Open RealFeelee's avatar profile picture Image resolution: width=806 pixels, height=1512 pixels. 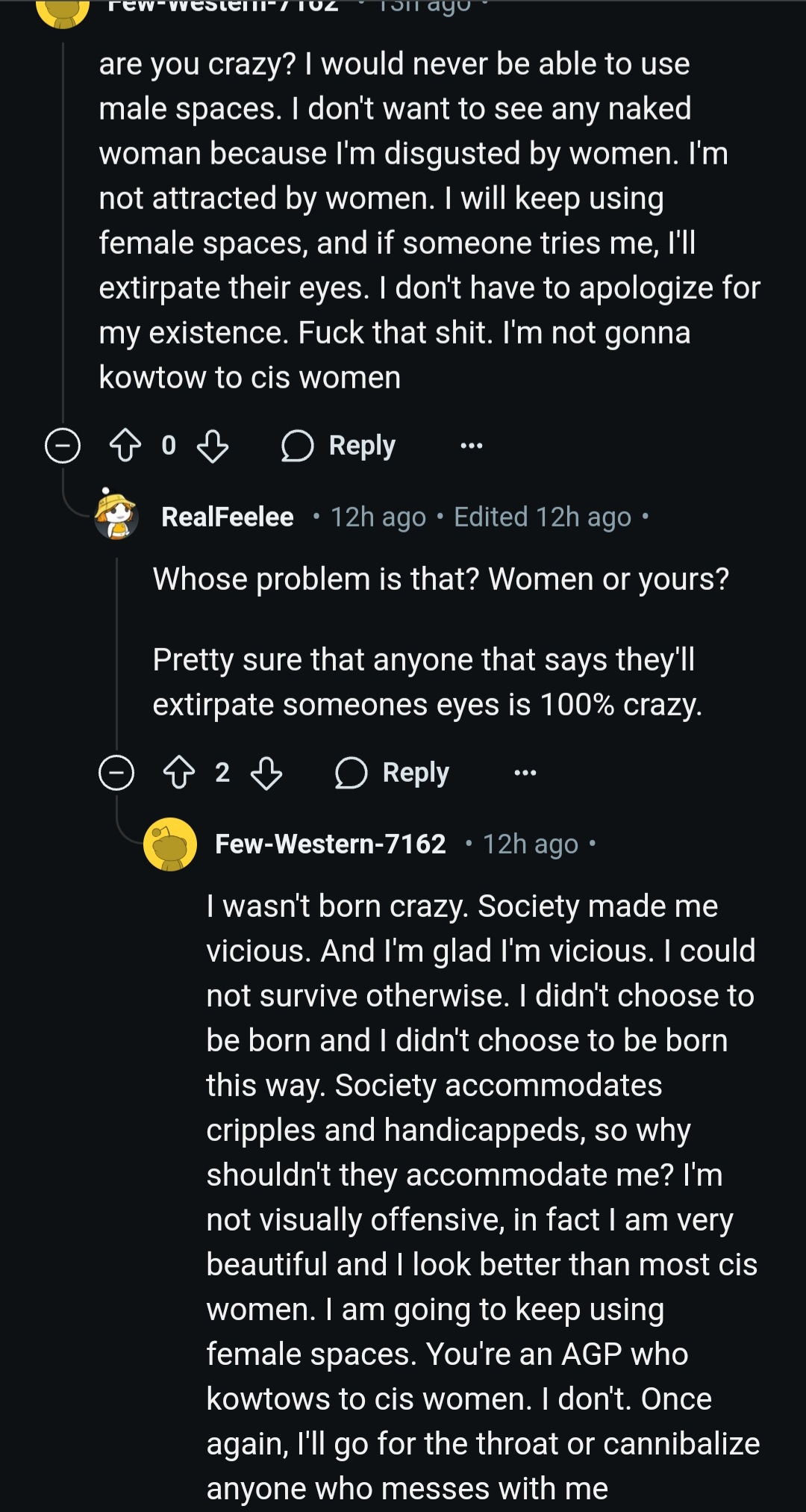(x=116, y=516)
